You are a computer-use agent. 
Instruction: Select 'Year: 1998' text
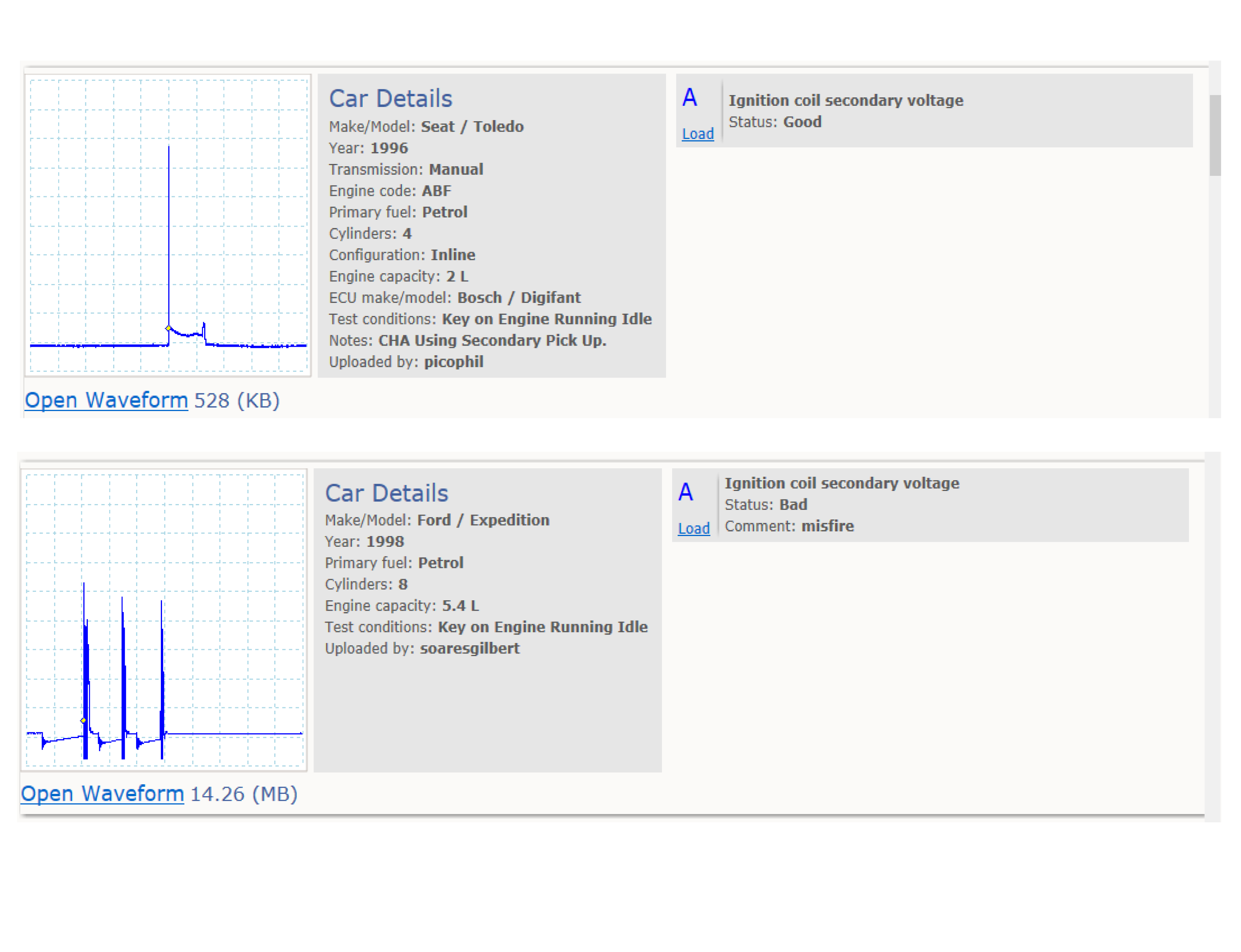click(364, 542)
